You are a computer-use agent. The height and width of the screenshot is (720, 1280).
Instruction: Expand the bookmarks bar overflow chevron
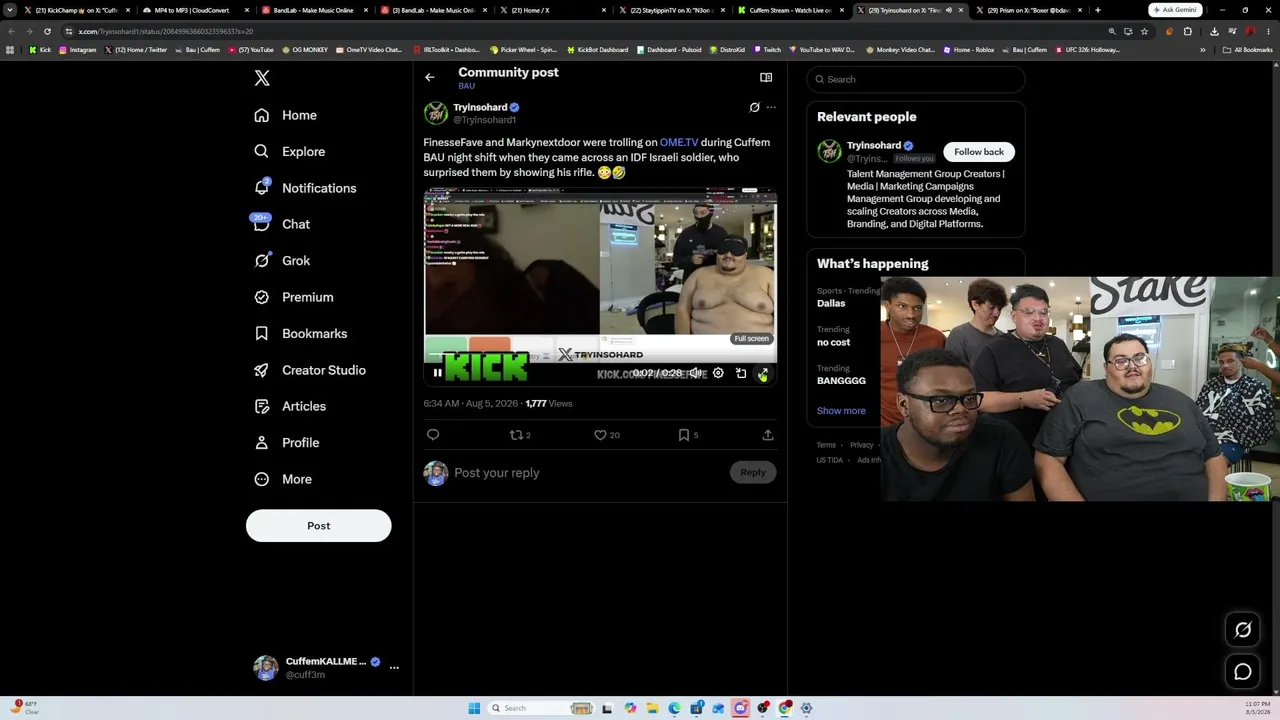tap(1203, 50)
